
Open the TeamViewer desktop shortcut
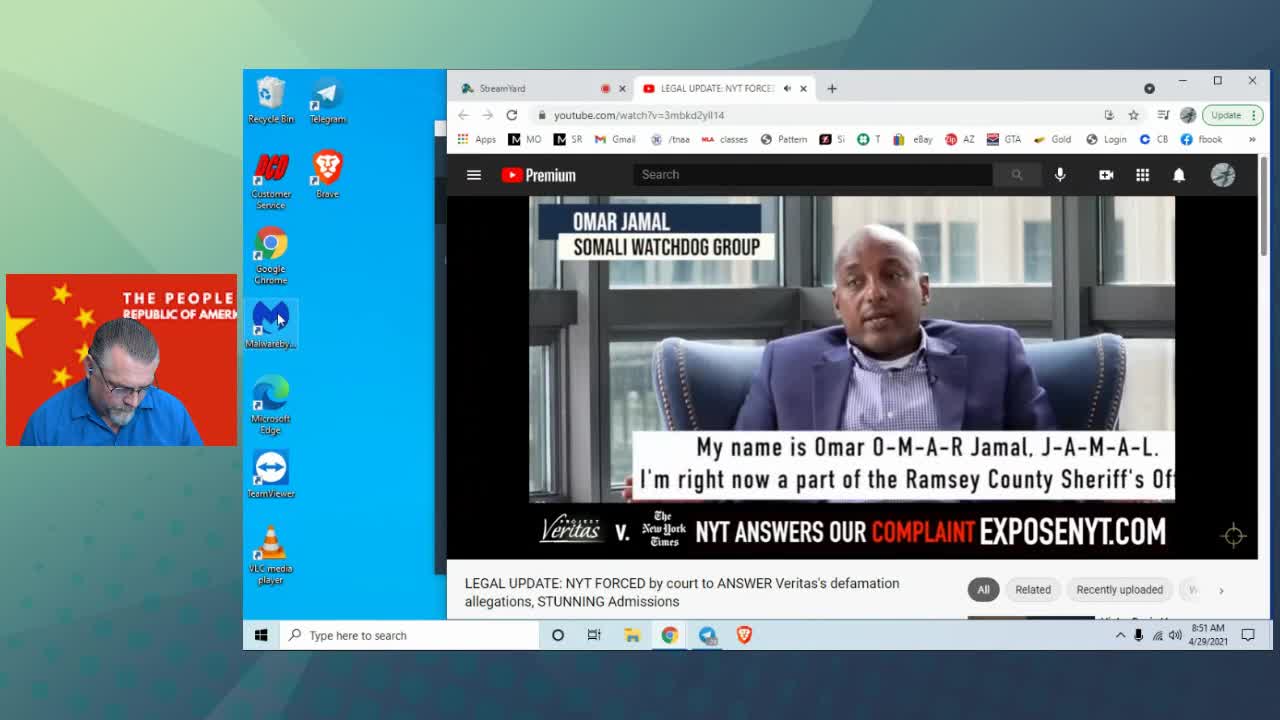(271, 474)
